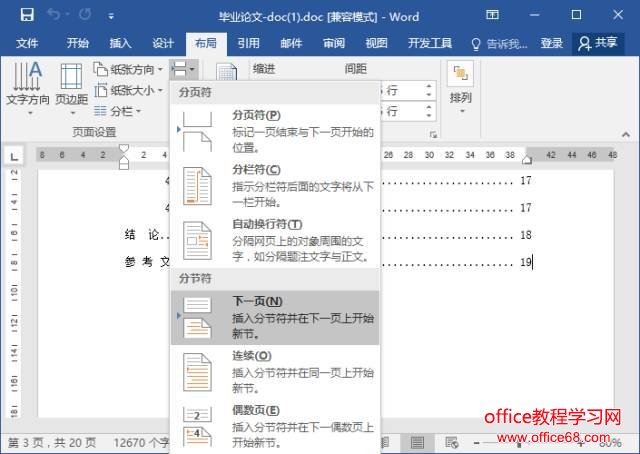The height and width of the screenshot is (454, 640).
Task: Switch to the 开发工具 tab
Action: click(x=430, y=43)
